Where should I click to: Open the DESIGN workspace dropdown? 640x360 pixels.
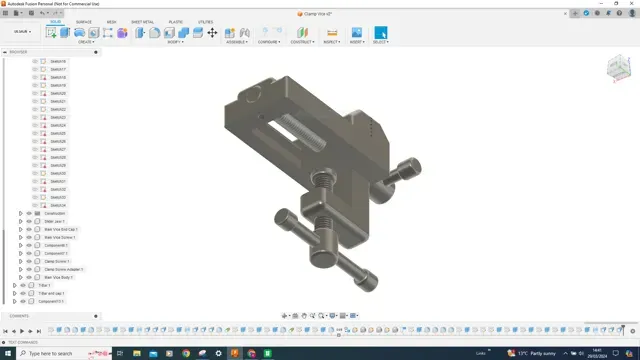[22, 31]
